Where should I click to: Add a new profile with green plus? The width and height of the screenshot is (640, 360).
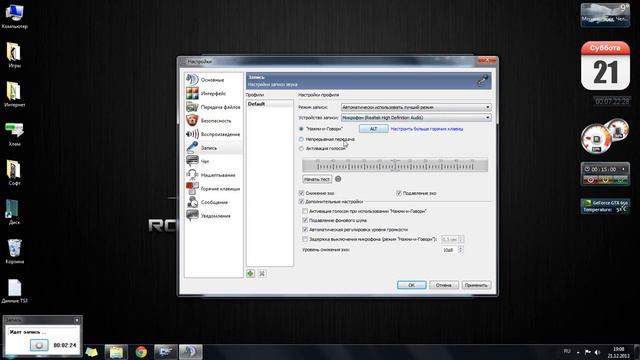250,273
